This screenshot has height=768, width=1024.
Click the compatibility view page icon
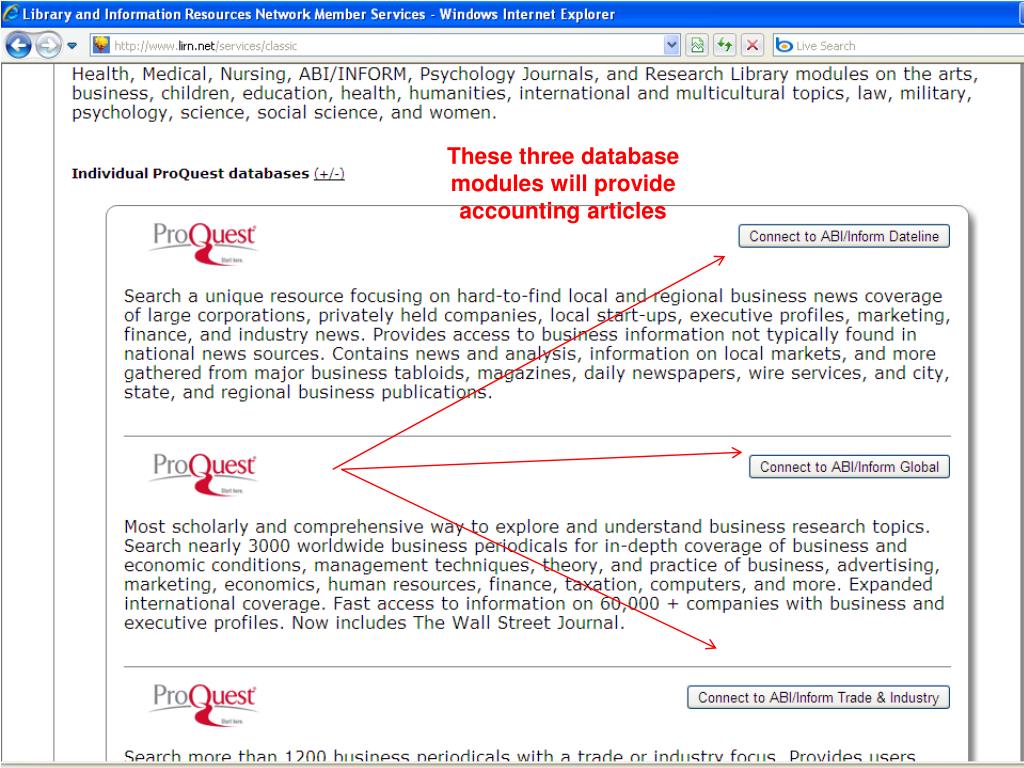point(697,46)
